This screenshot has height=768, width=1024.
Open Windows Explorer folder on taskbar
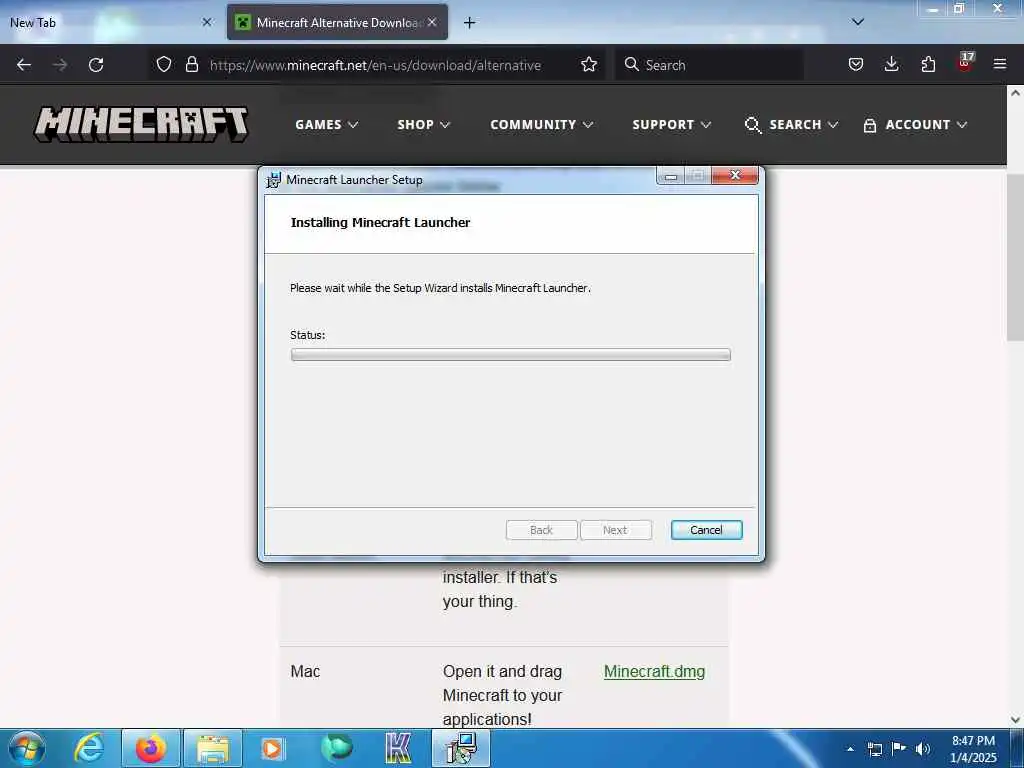pyautogui.click(x=213, y=748)
